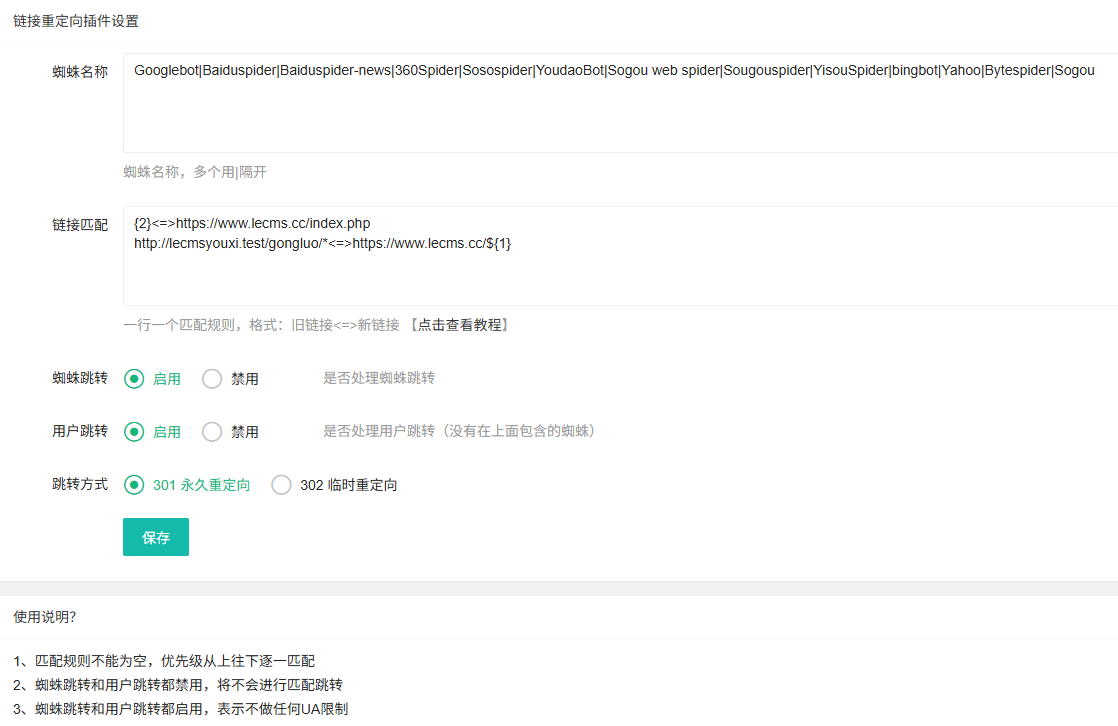Click usage note 3 about UA限制
This screenshot has width=1118, height=726.
pos(181,709)
